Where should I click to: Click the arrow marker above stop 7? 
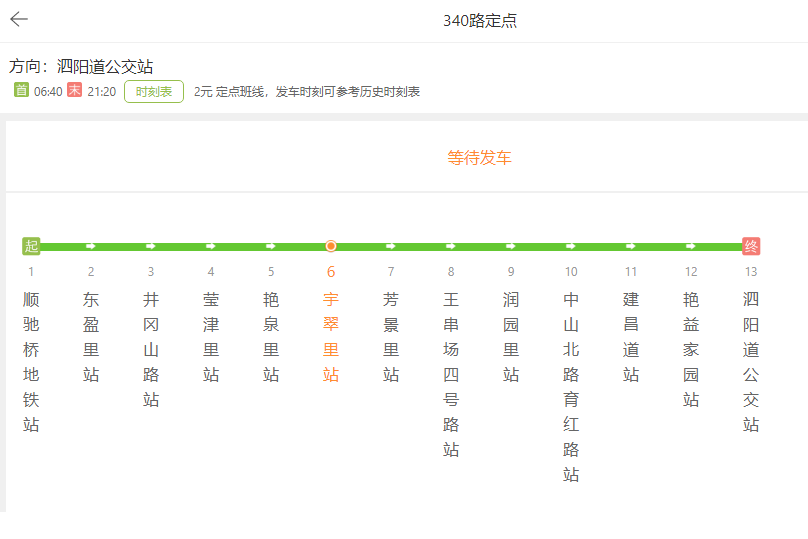click(391, 246)
